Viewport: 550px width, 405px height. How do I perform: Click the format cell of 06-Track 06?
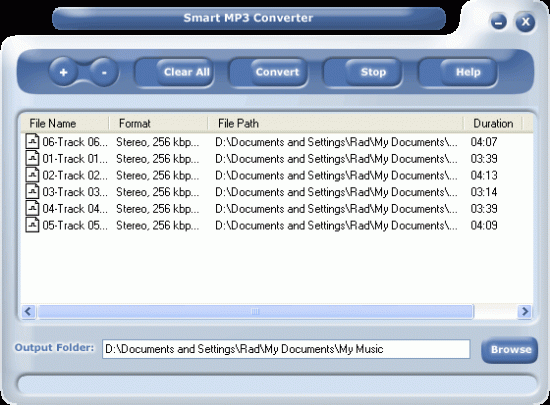(x=157, y=142)
